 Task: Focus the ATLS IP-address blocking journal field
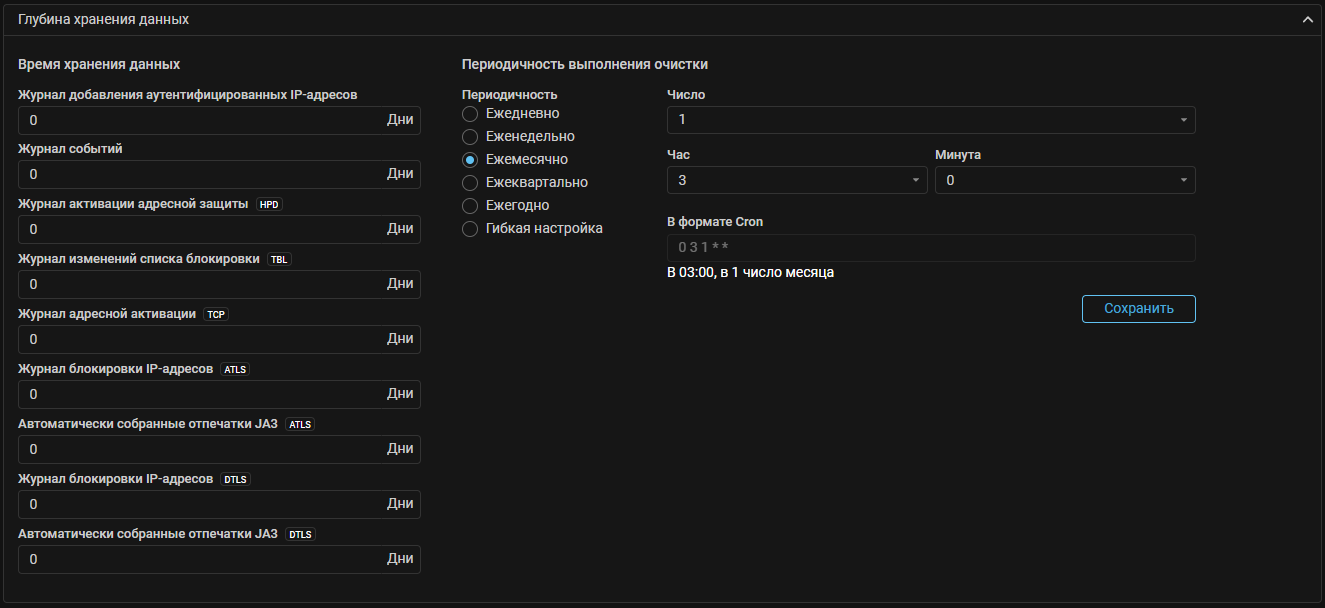point(200,394)
